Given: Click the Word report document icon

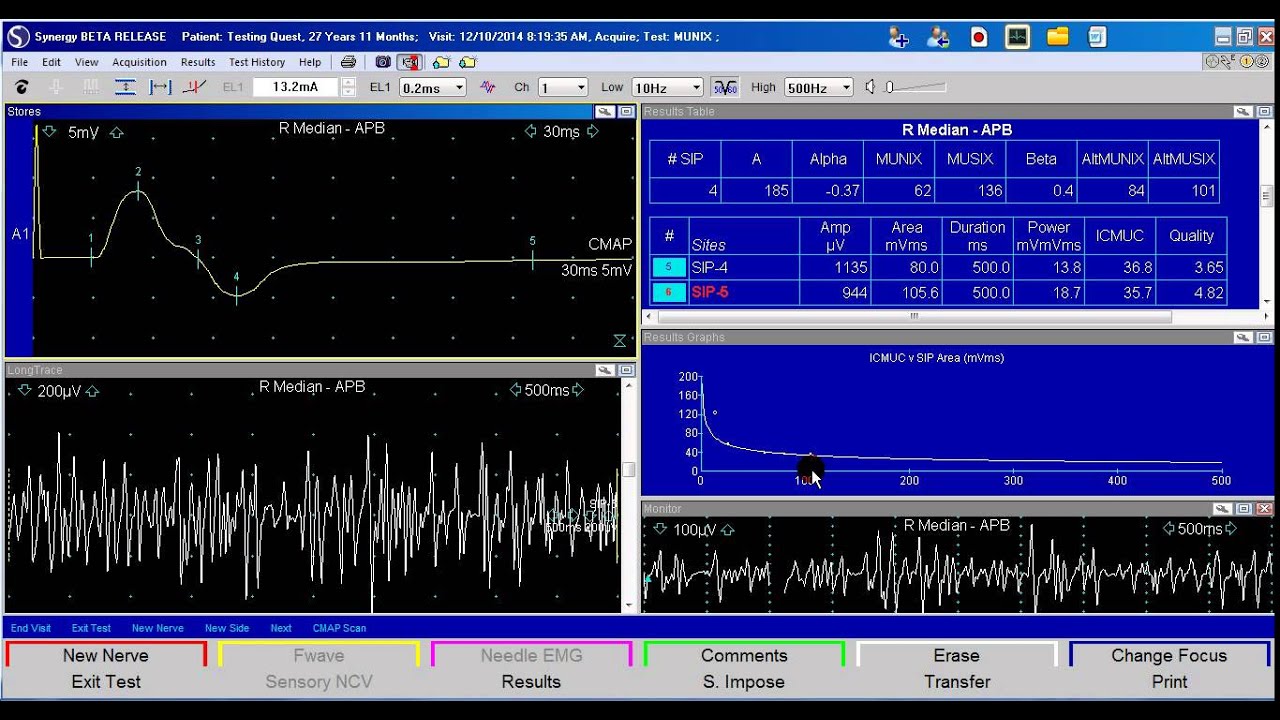Looking at the screenshot, I should pos(1097,37).
